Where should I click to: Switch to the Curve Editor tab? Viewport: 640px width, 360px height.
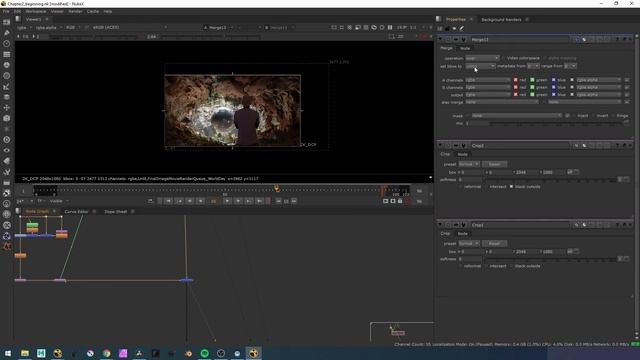(76, 211)
